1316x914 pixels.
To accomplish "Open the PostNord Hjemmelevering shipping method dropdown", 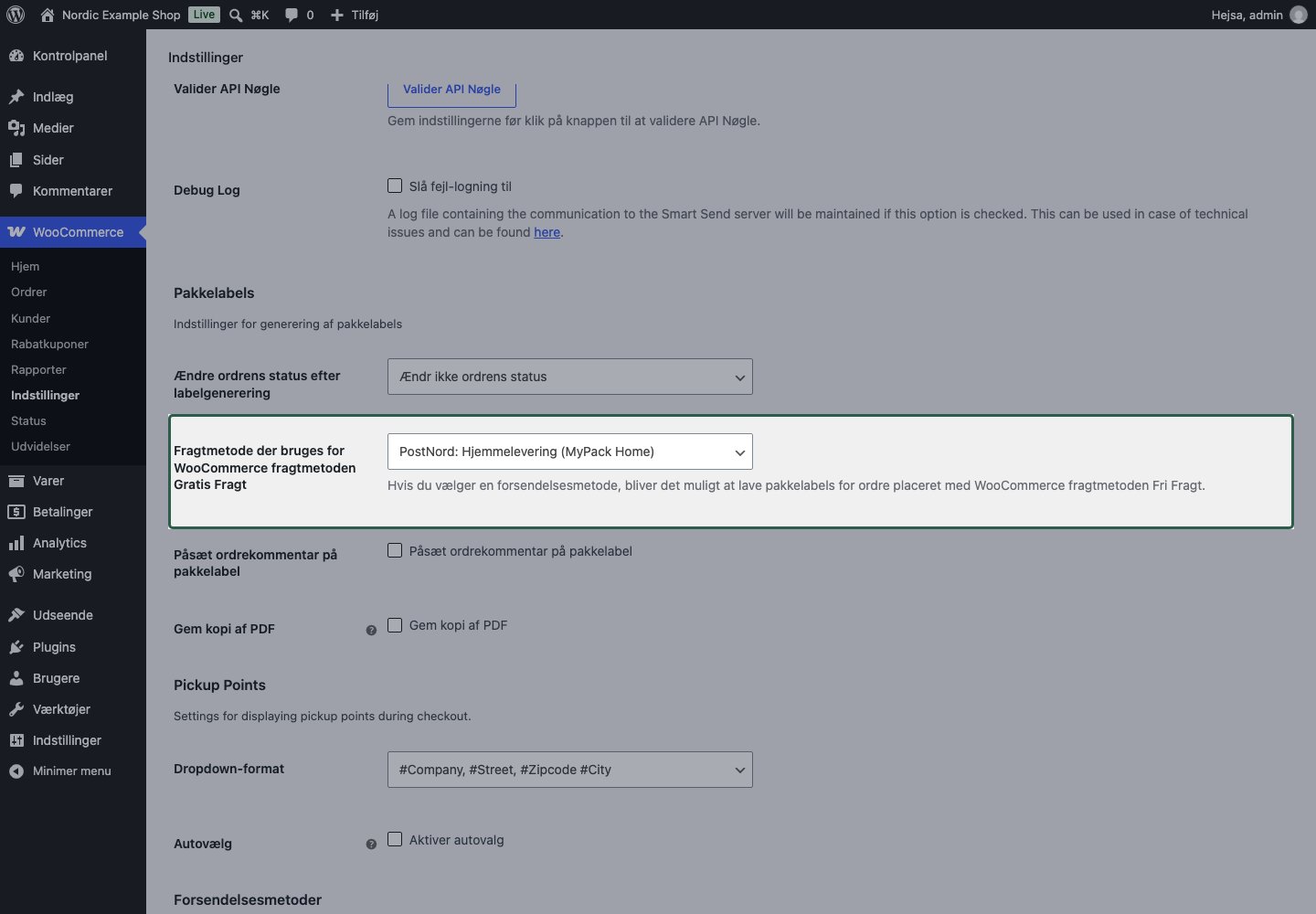I will click(570, 452).
